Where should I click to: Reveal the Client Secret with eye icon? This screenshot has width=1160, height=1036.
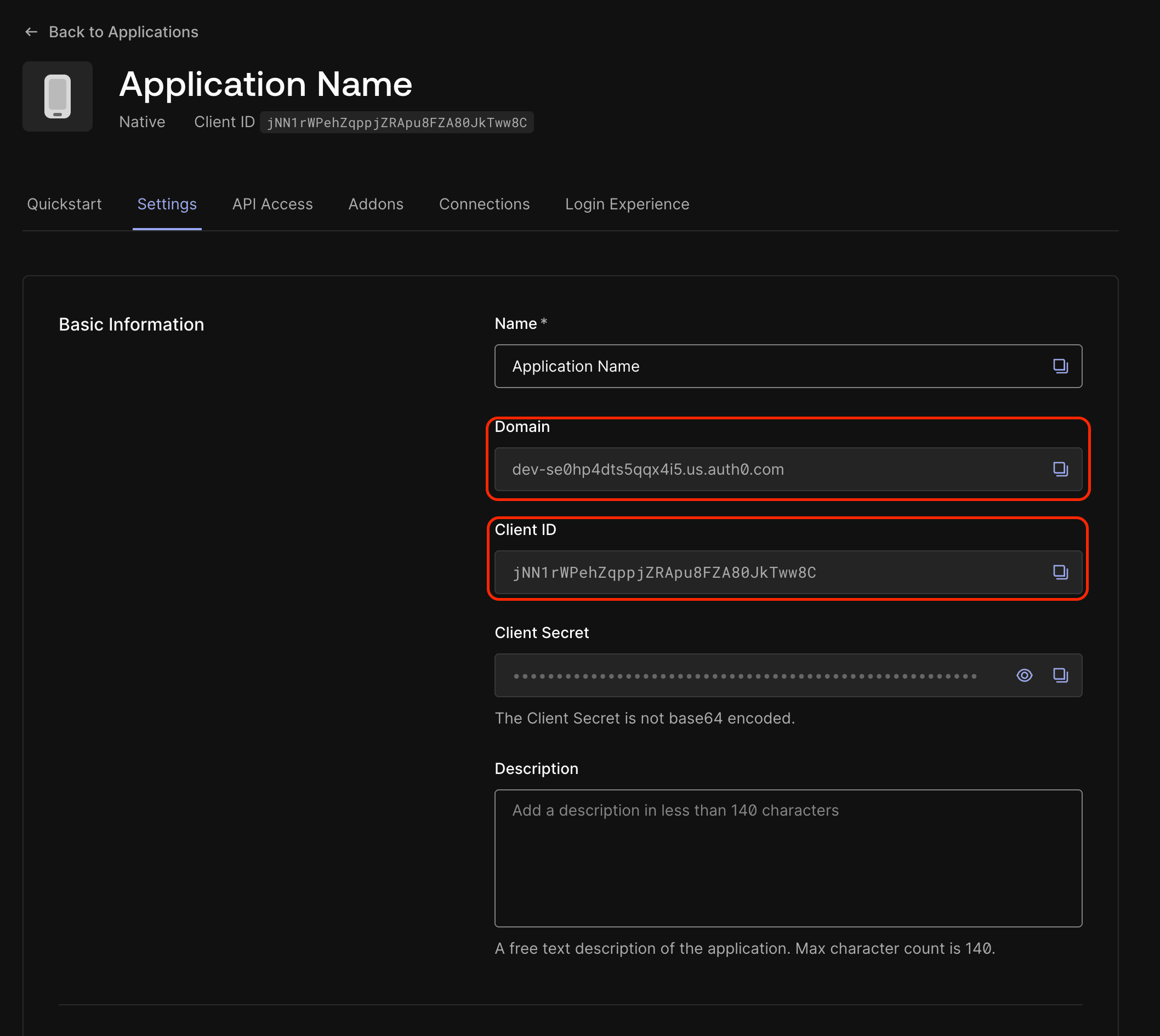1024,675
